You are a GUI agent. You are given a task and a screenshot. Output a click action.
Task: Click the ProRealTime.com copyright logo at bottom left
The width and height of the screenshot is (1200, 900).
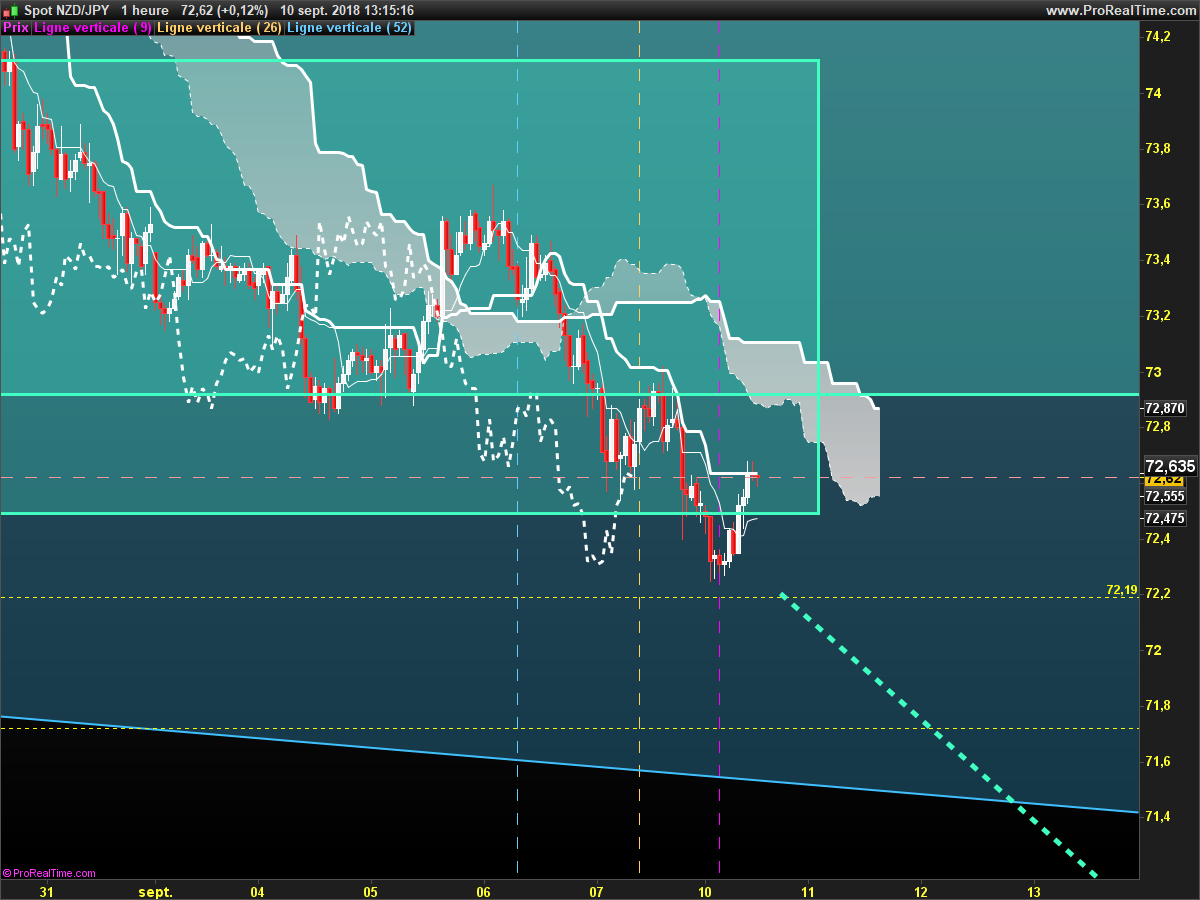tap(49, 873)
